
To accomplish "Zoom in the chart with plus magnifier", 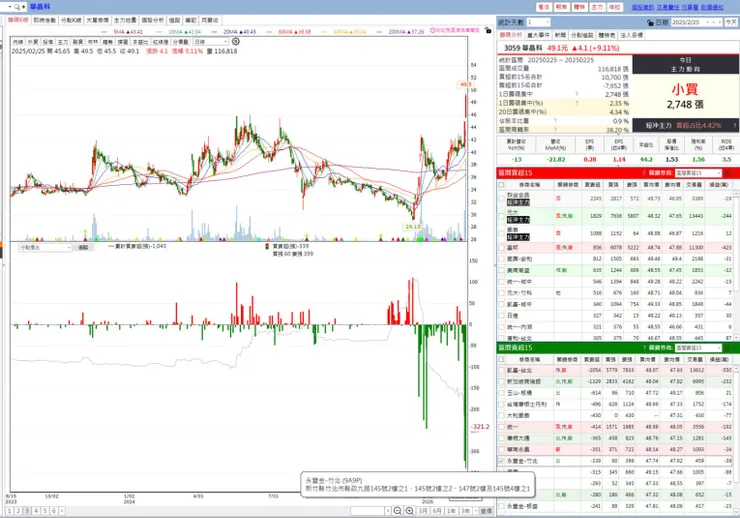I will (x=409, y=511).
